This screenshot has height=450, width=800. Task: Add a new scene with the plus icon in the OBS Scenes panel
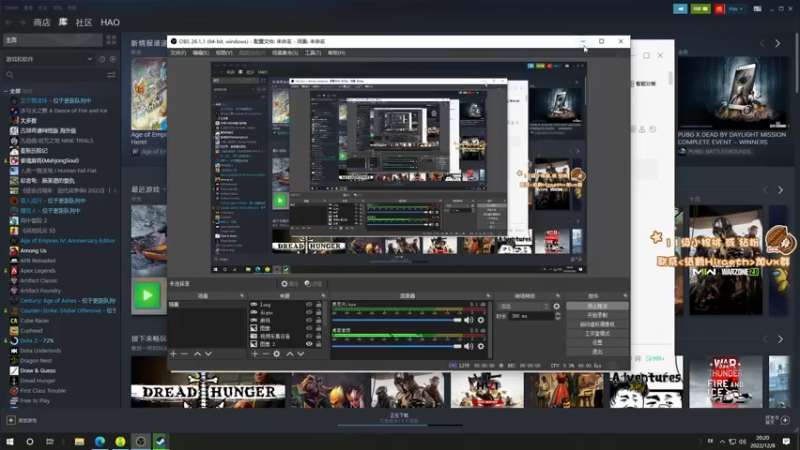click(x=173, y=354)
